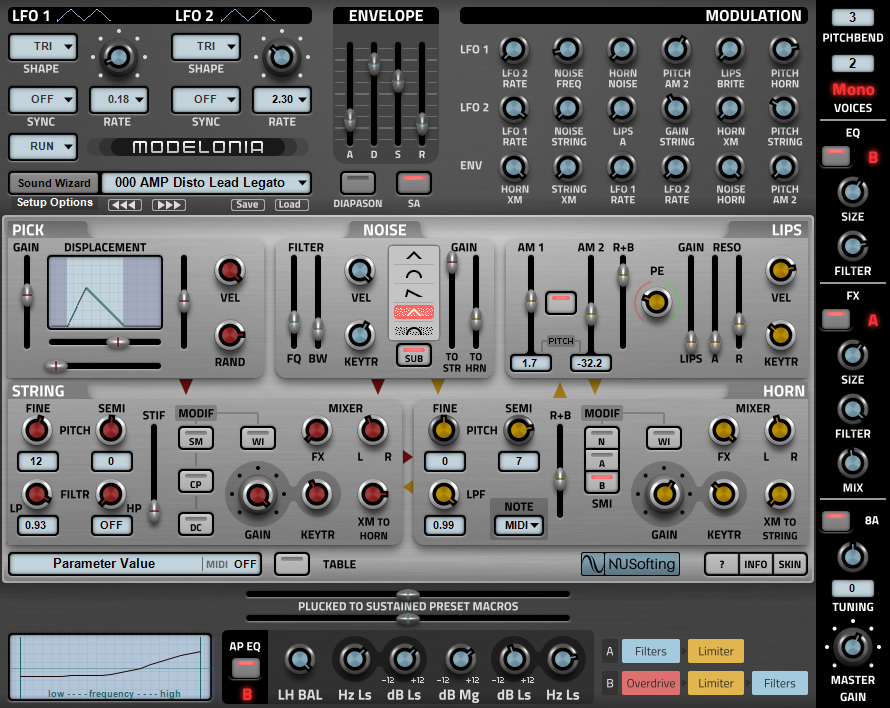Image resolution: width=890 pixels, height=708 pixels.
Task: Click the Noise KEYTR knob
Action: click(360, 335)
